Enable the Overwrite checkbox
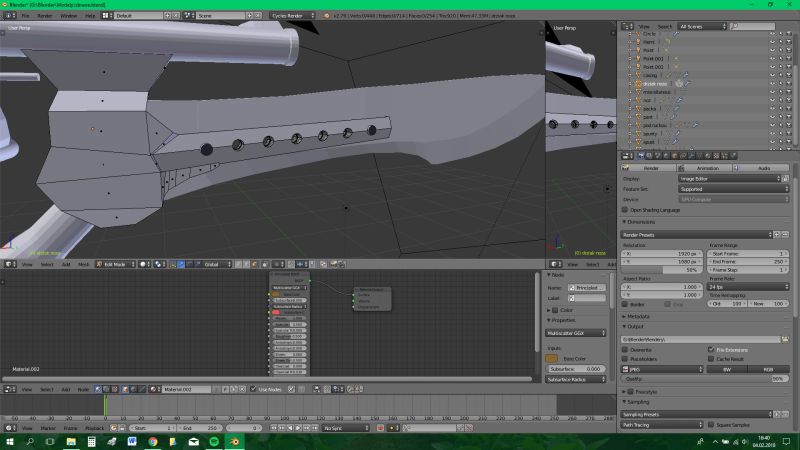800x450 pixels. tap(625, 350)
